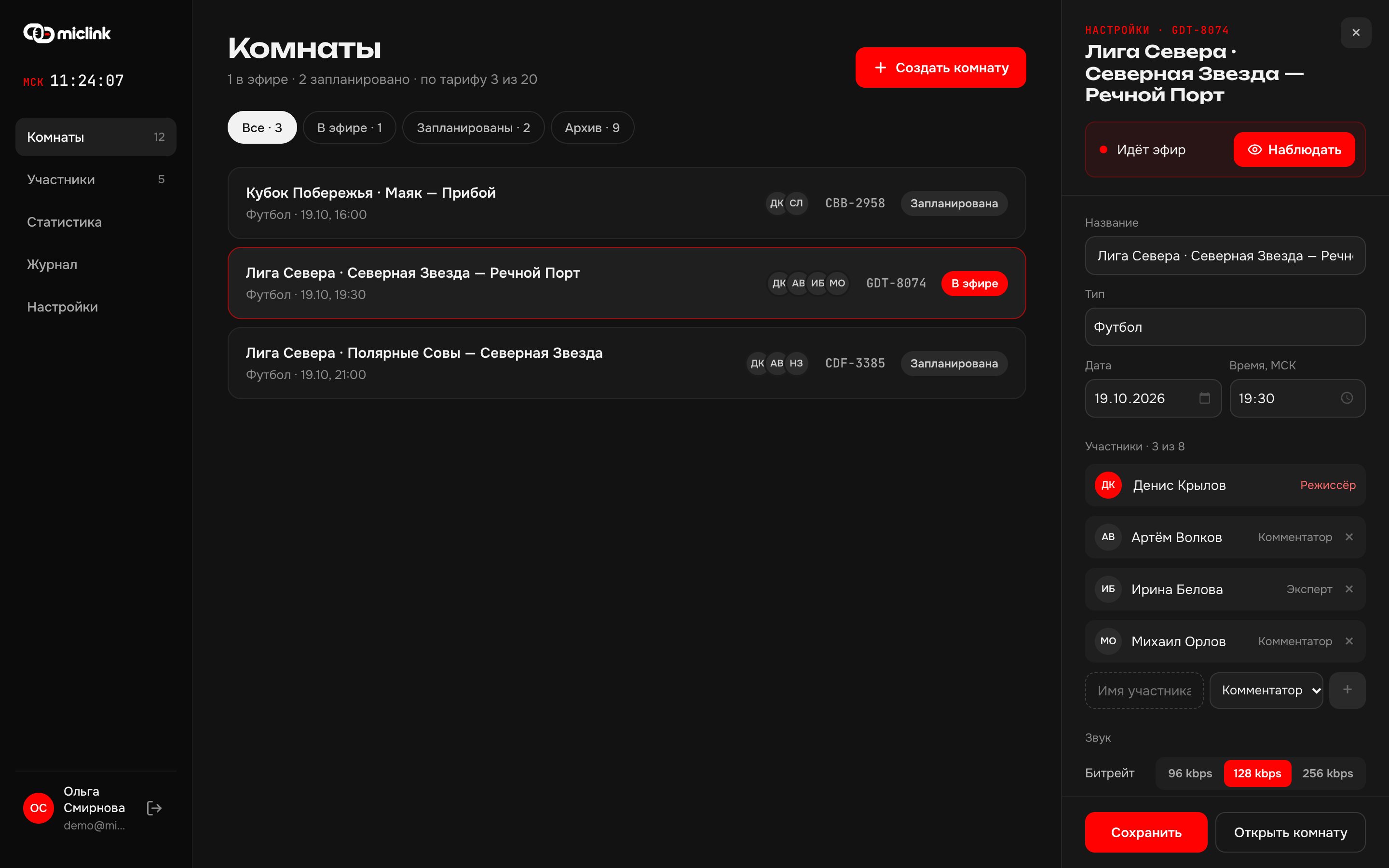Select the 128 kbps bitrate
Viewport: 1389px width, 868px height.
click(1257, 773)
